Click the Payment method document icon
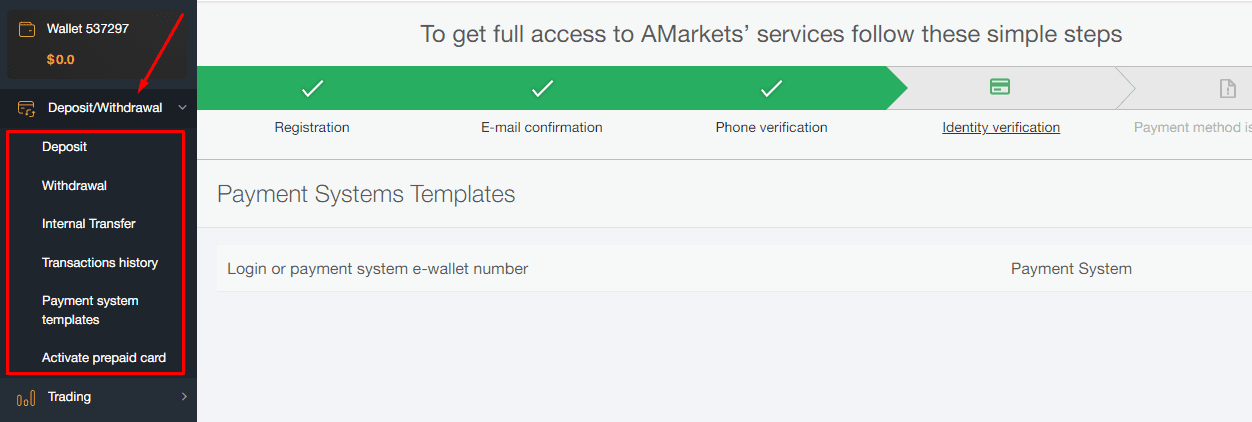 coord(1228,88)
